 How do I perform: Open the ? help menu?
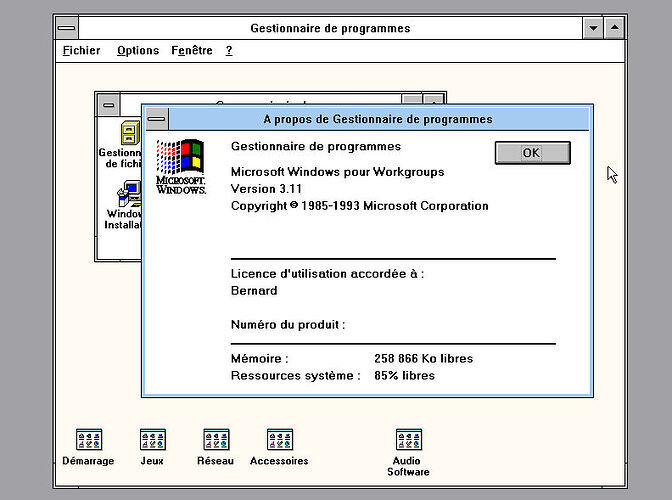229,50
